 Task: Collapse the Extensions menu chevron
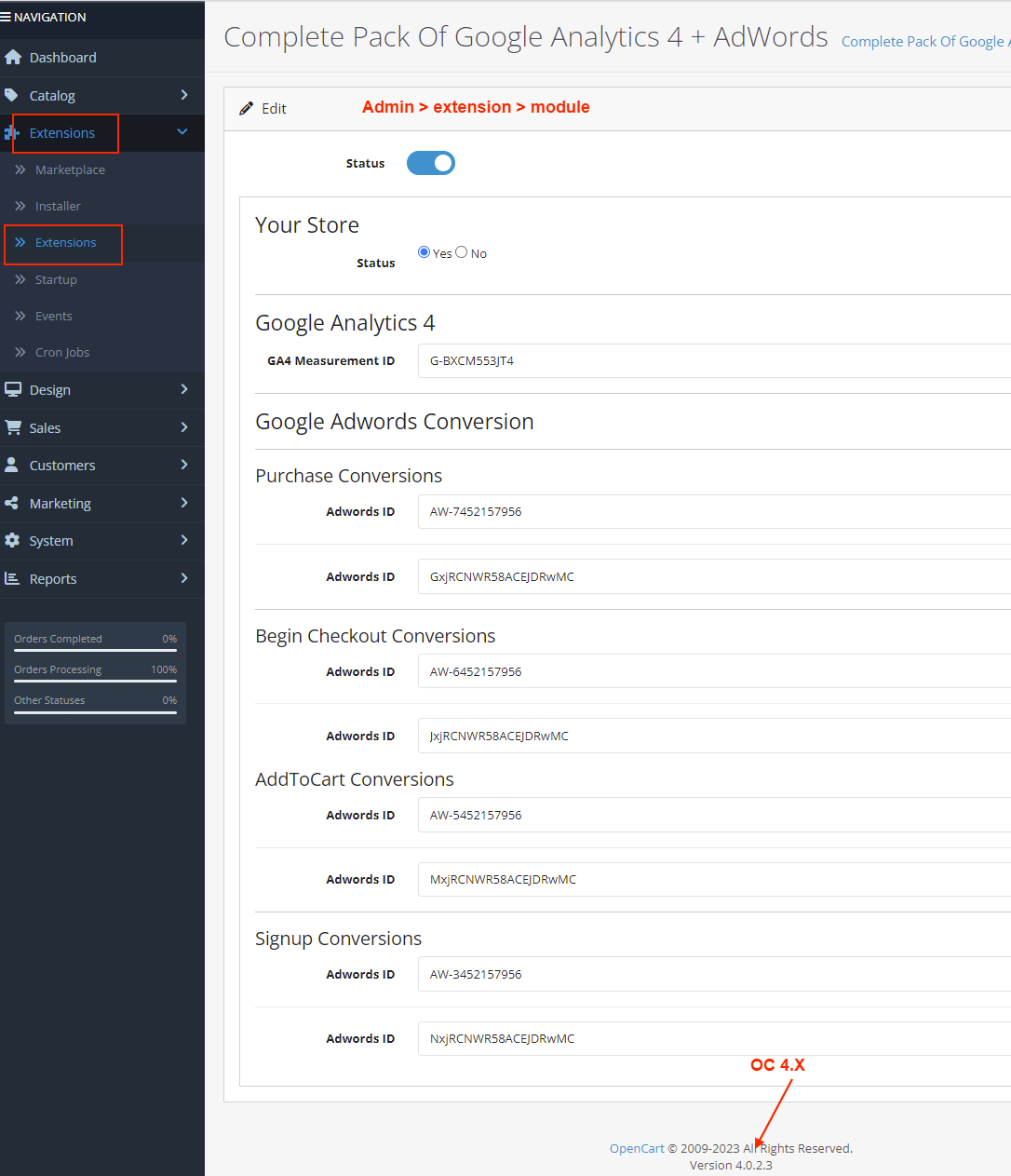click(182, 132)
